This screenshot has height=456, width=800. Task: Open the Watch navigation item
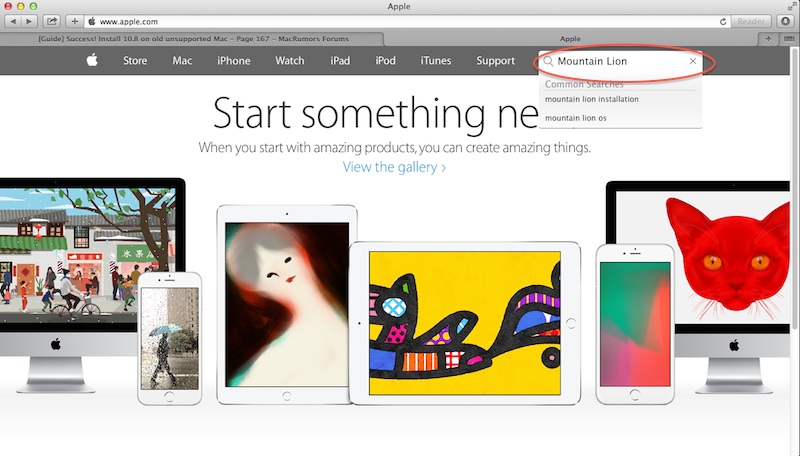tap(290, 61)
